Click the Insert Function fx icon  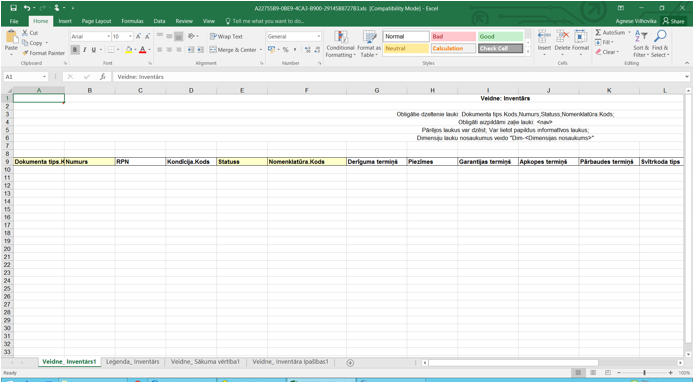point(103,77)
